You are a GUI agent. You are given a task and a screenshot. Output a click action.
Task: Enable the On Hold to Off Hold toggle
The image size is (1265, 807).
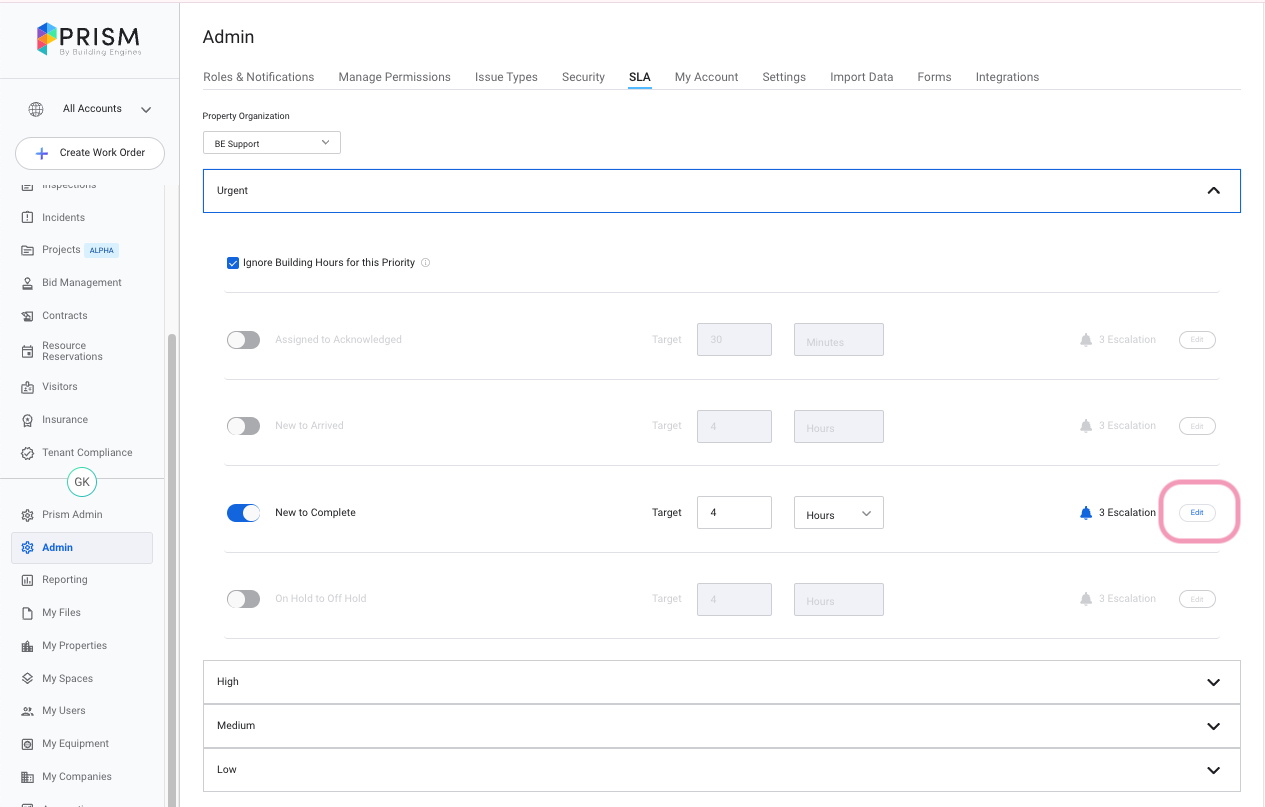pyautogui.click(x=243, y=599)
